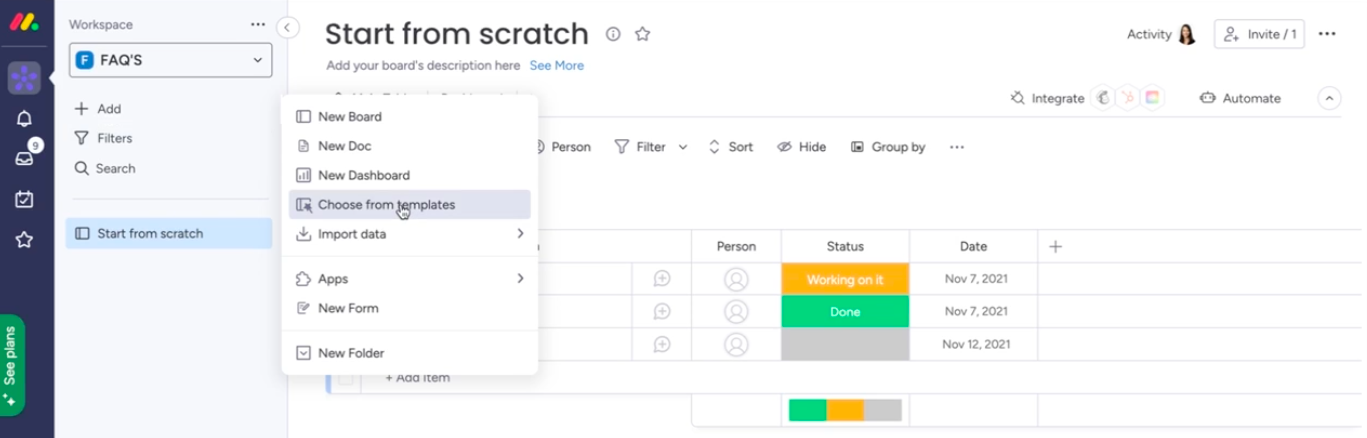Viewport: 1367px width, 438px height.
Task: Open board options three-dot menu
Action: pyautogui.click(x=1327, y=34)
